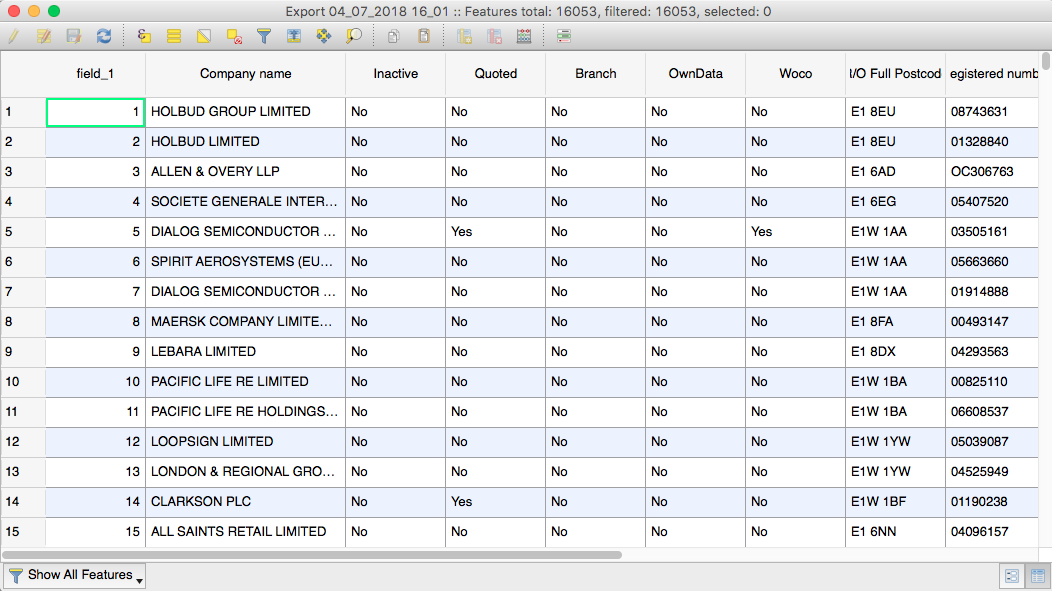Toggle editing mode with the pencil icon
This screenshot has height=591, width=1052.
click(x=14, y=36)
